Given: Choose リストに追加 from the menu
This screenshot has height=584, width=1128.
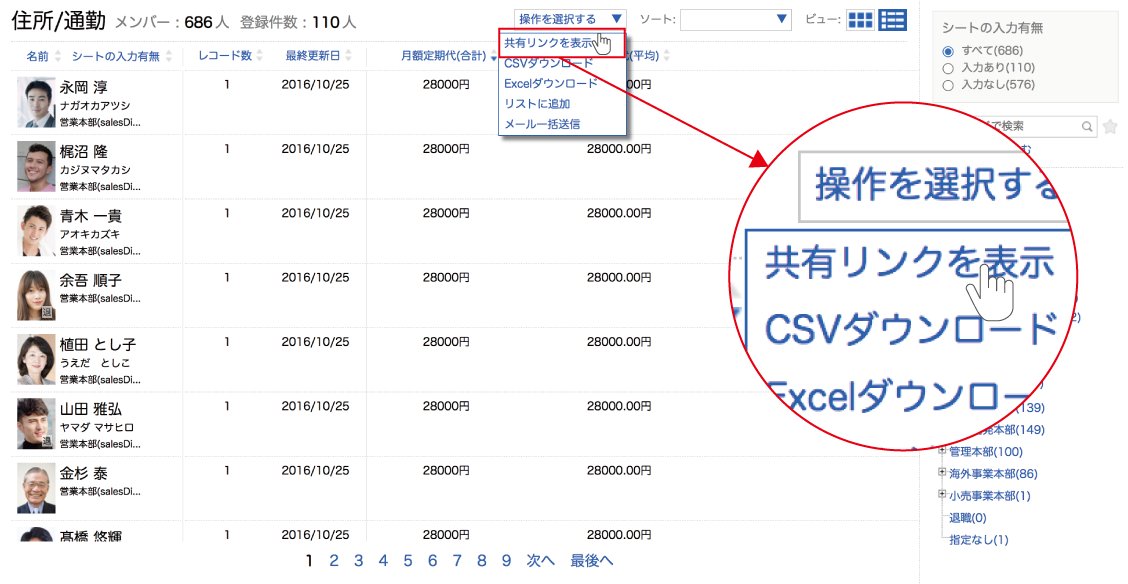Looking at the screenshot, I should pos(537,104).
